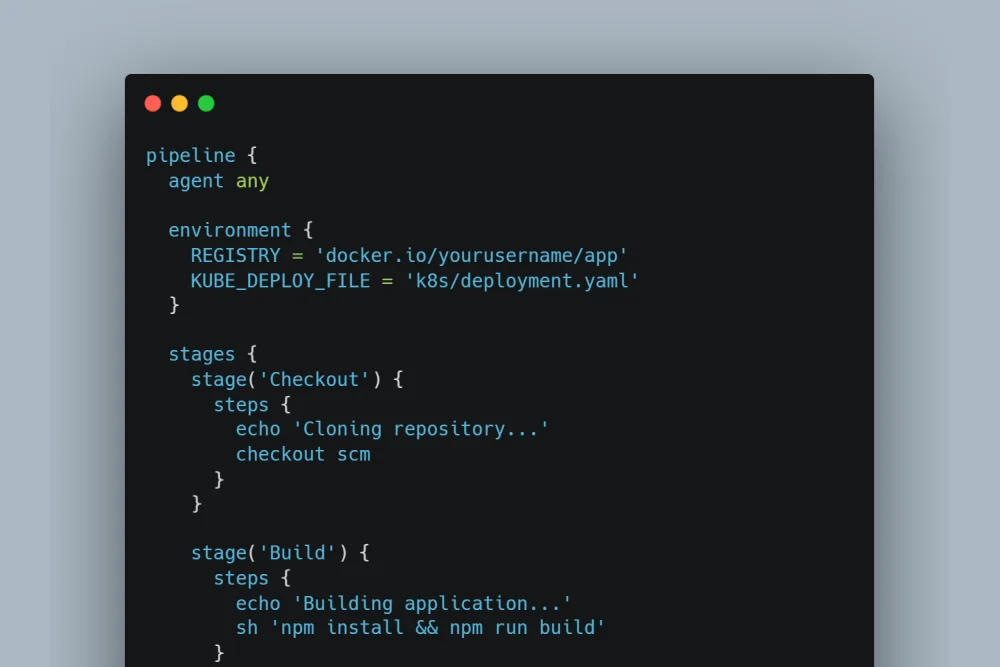Click the 'Checkout' stage name
1000x667 pixels.
(314, 379)
